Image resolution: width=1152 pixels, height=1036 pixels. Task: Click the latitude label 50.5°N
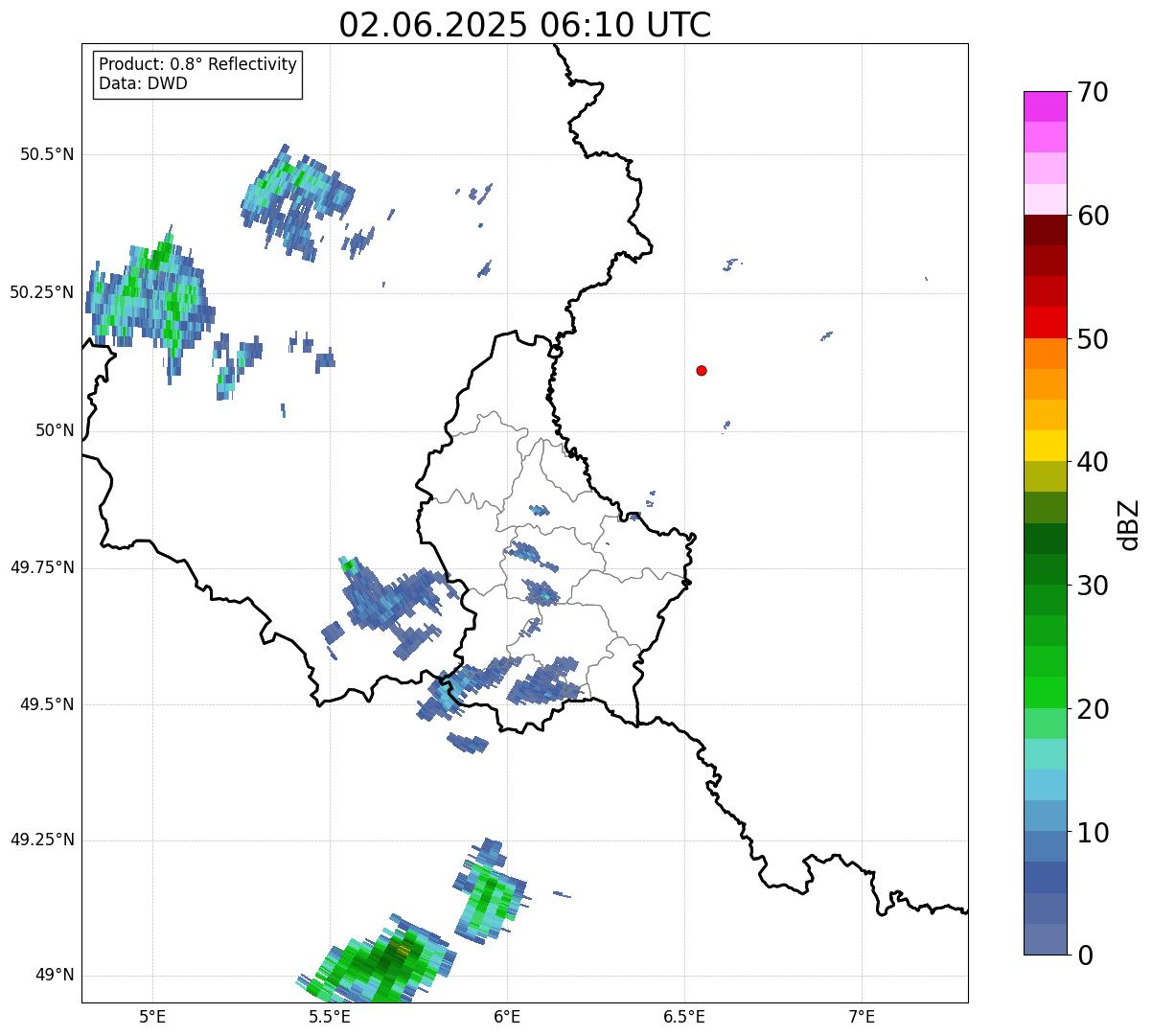tap(47, 155)
